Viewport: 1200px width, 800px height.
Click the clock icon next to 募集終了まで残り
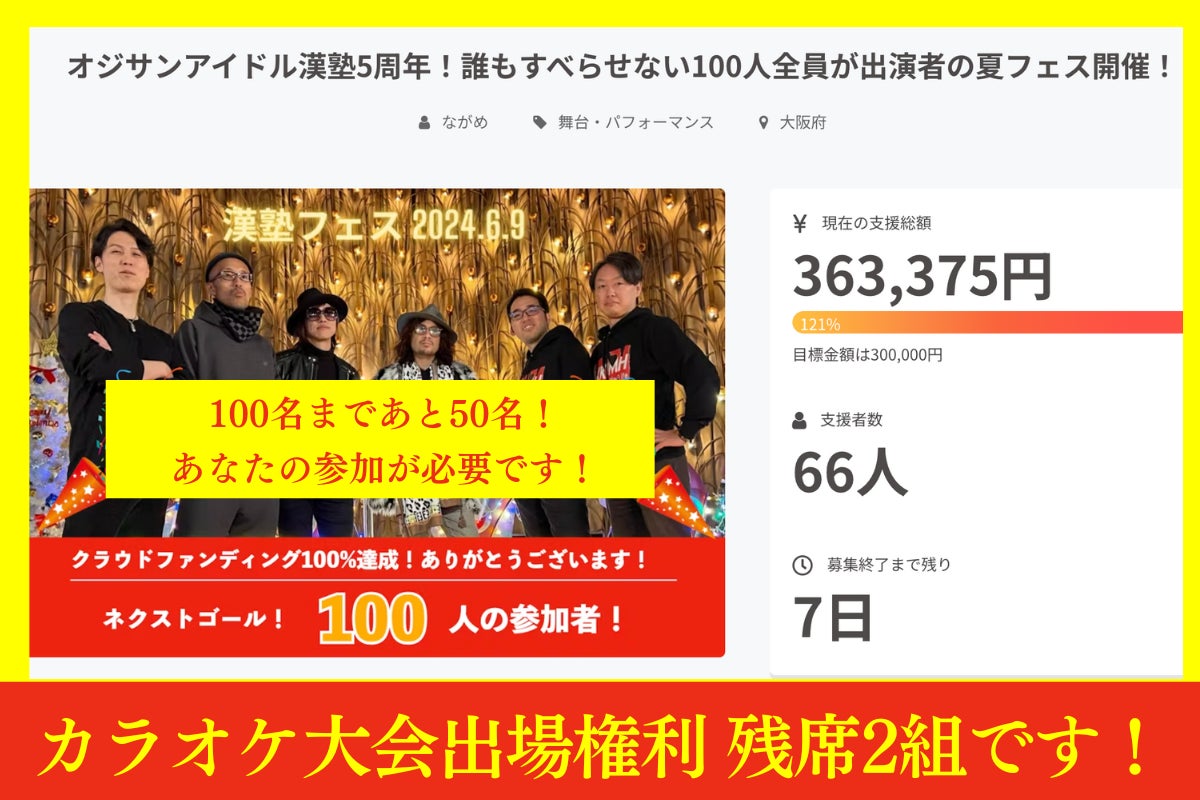(x=802, y=565)
